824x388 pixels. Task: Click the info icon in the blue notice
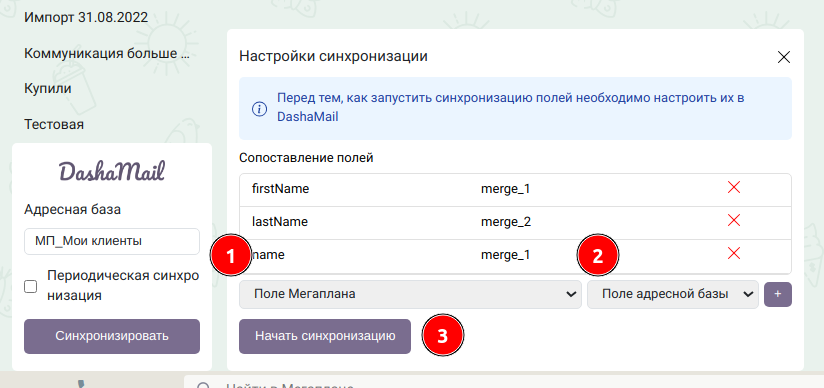click(x=258, y=109)
